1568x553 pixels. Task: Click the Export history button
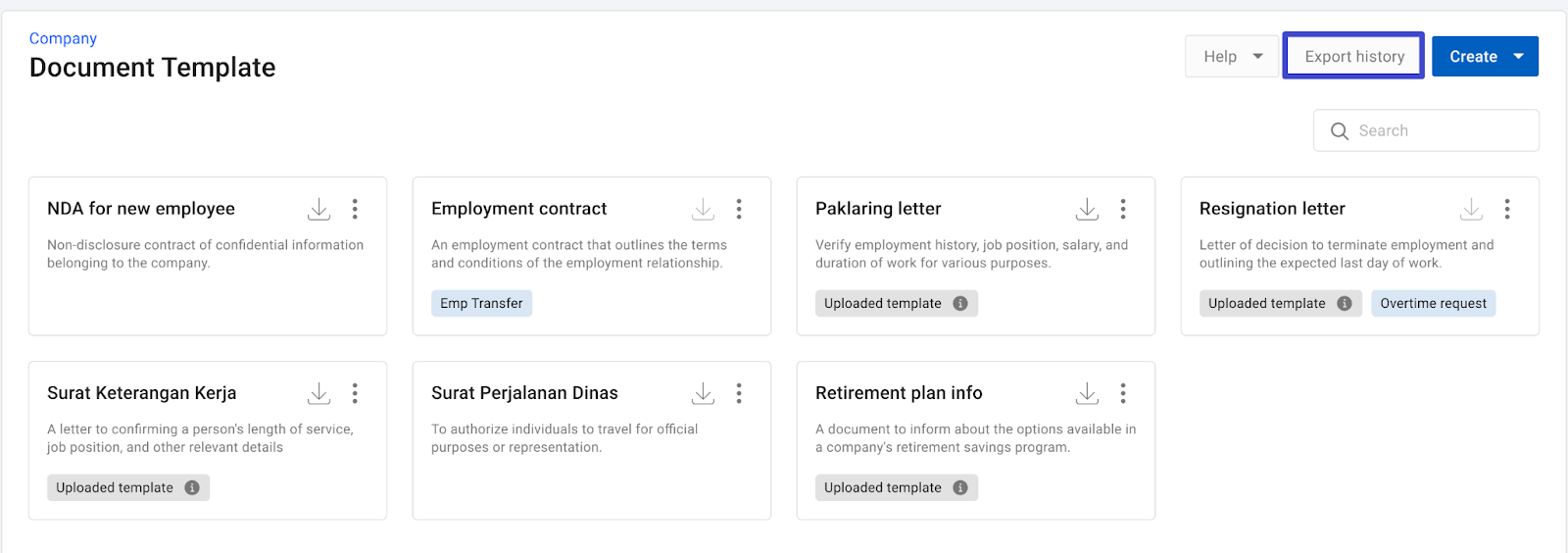(x=1353, y=57)
